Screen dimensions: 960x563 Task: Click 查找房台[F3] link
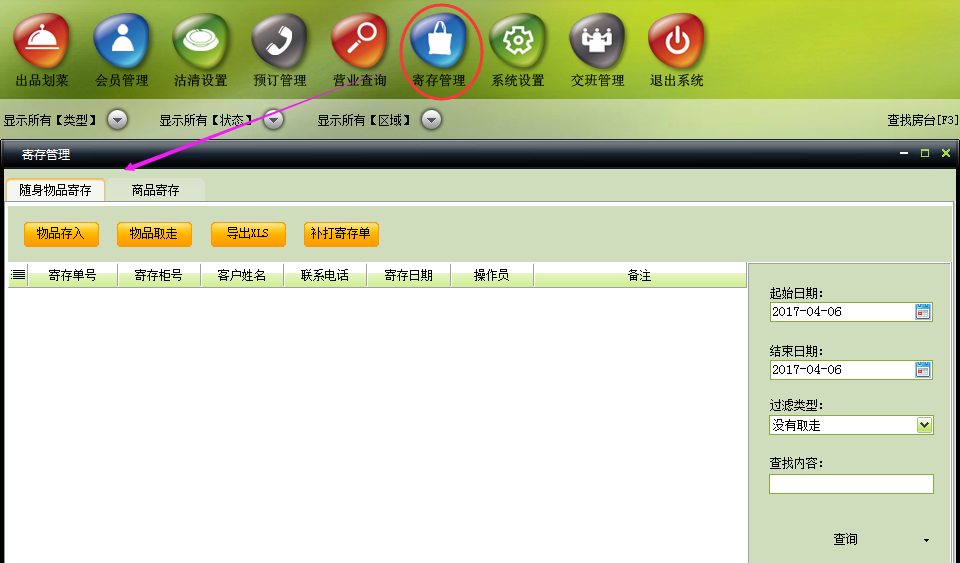(923, 120)
